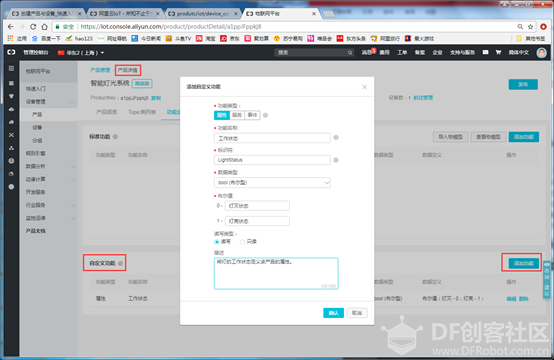Viewport: 554px width, 360px height.
Task: Open the 京东 bookmark
Action: (x=230, y=38)
